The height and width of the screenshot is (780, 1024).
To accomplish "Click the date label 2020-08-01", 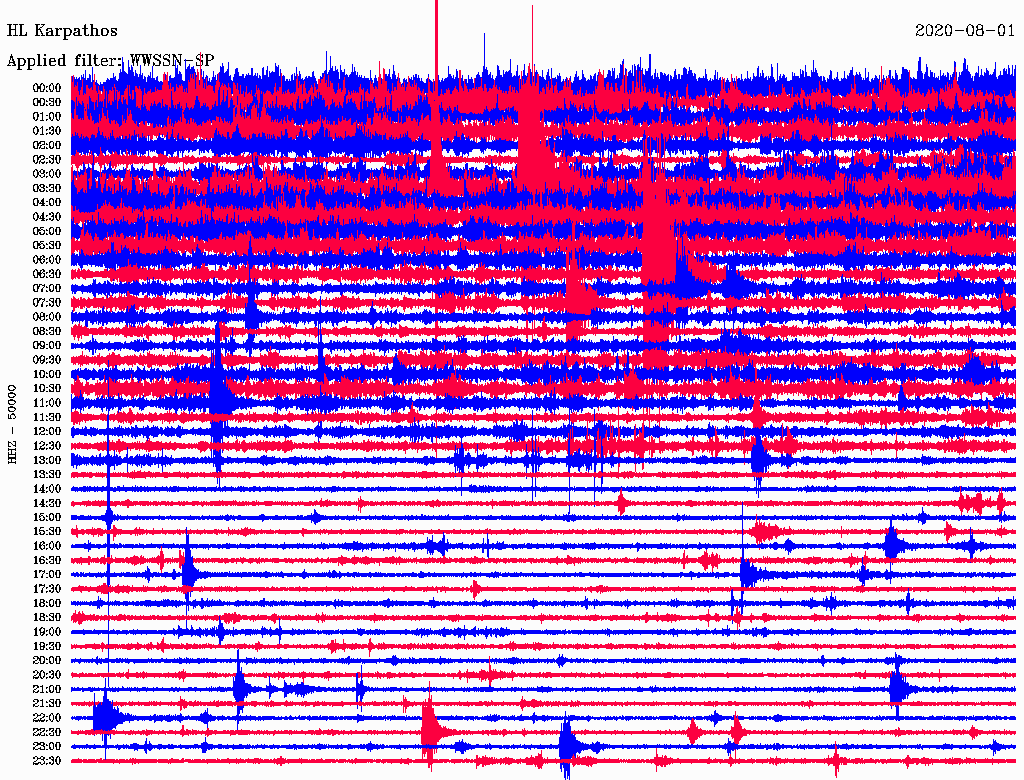I will click(x=965, y=31).
